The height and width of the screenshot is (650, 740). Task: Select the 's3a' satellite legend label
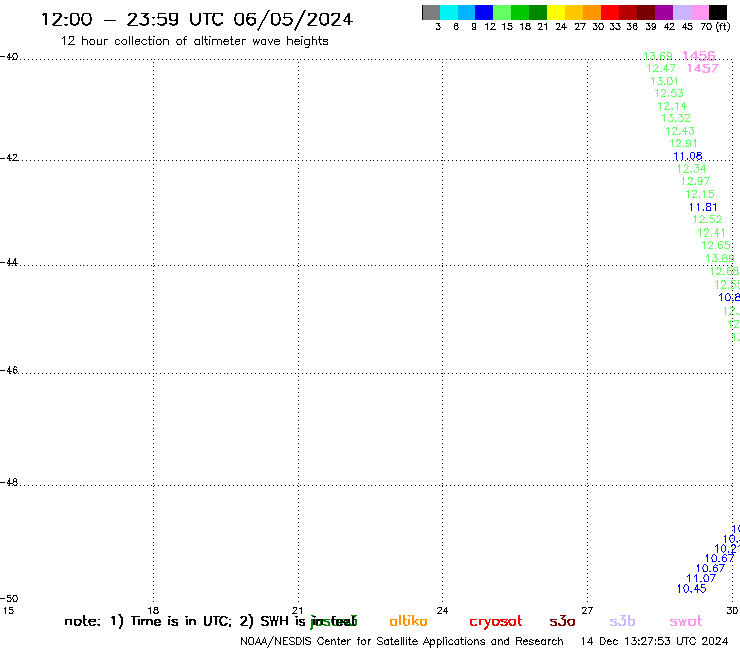click(x=562, y=621)
